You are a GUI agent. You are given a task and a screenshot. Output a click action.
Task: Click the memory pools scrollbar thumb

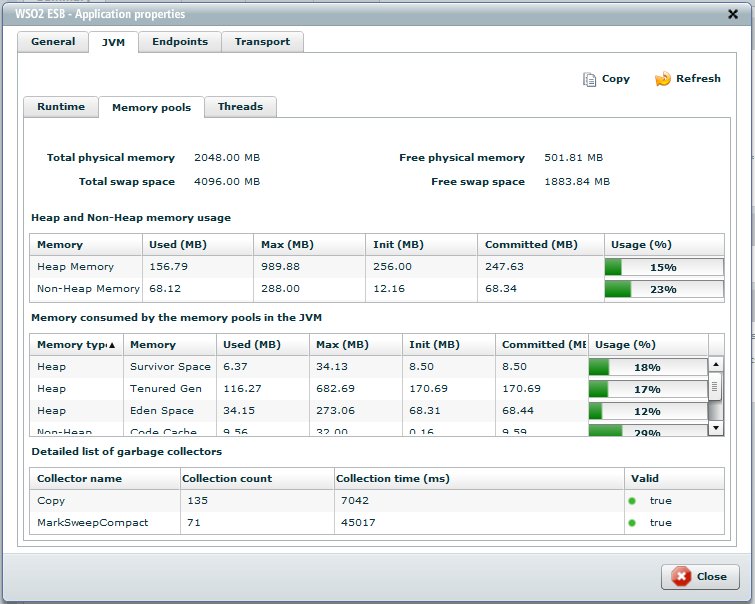pos(715,387)
